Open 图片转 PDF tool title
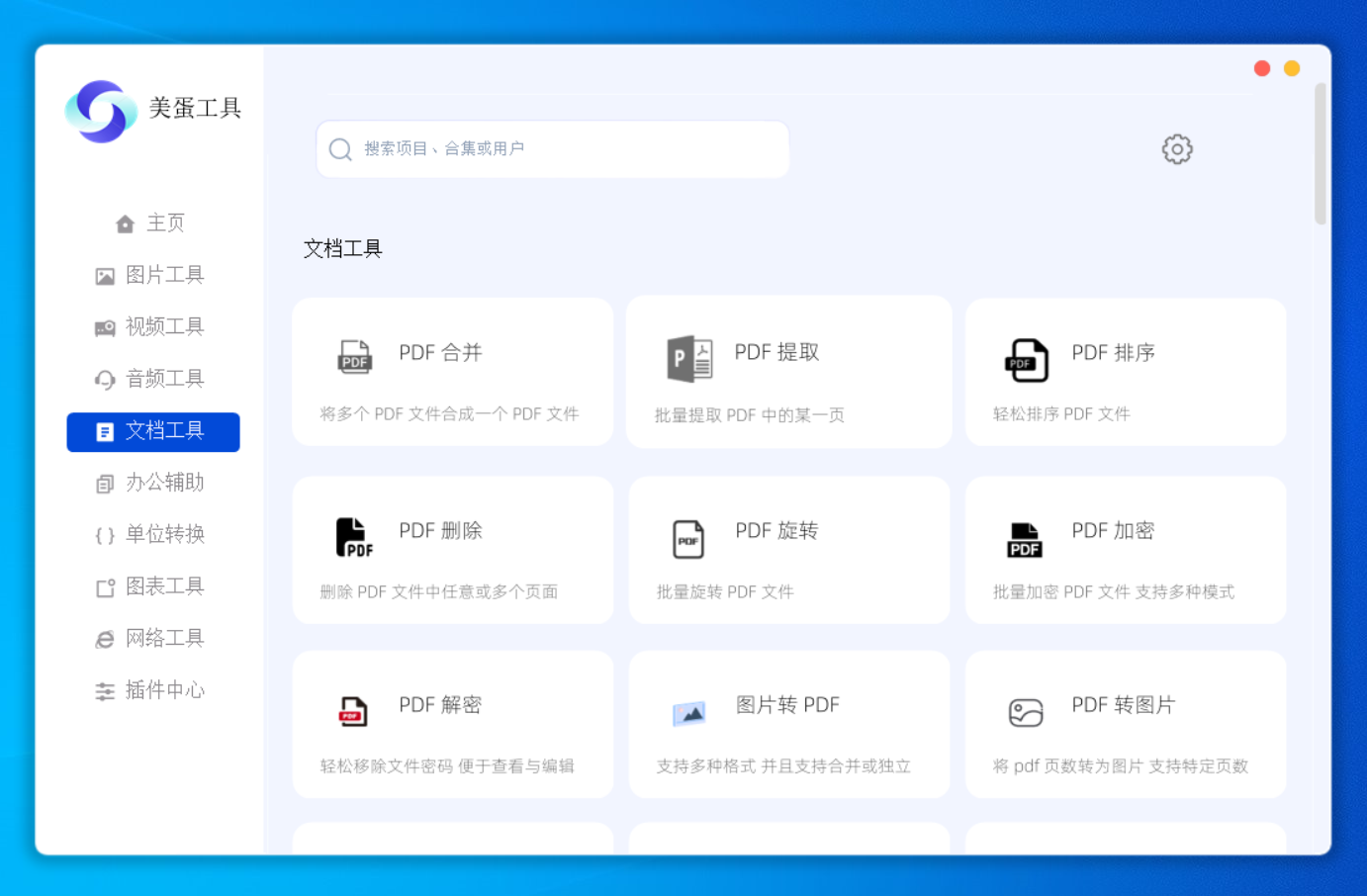This screenshot has width=1367, height=896. (787, 705)
